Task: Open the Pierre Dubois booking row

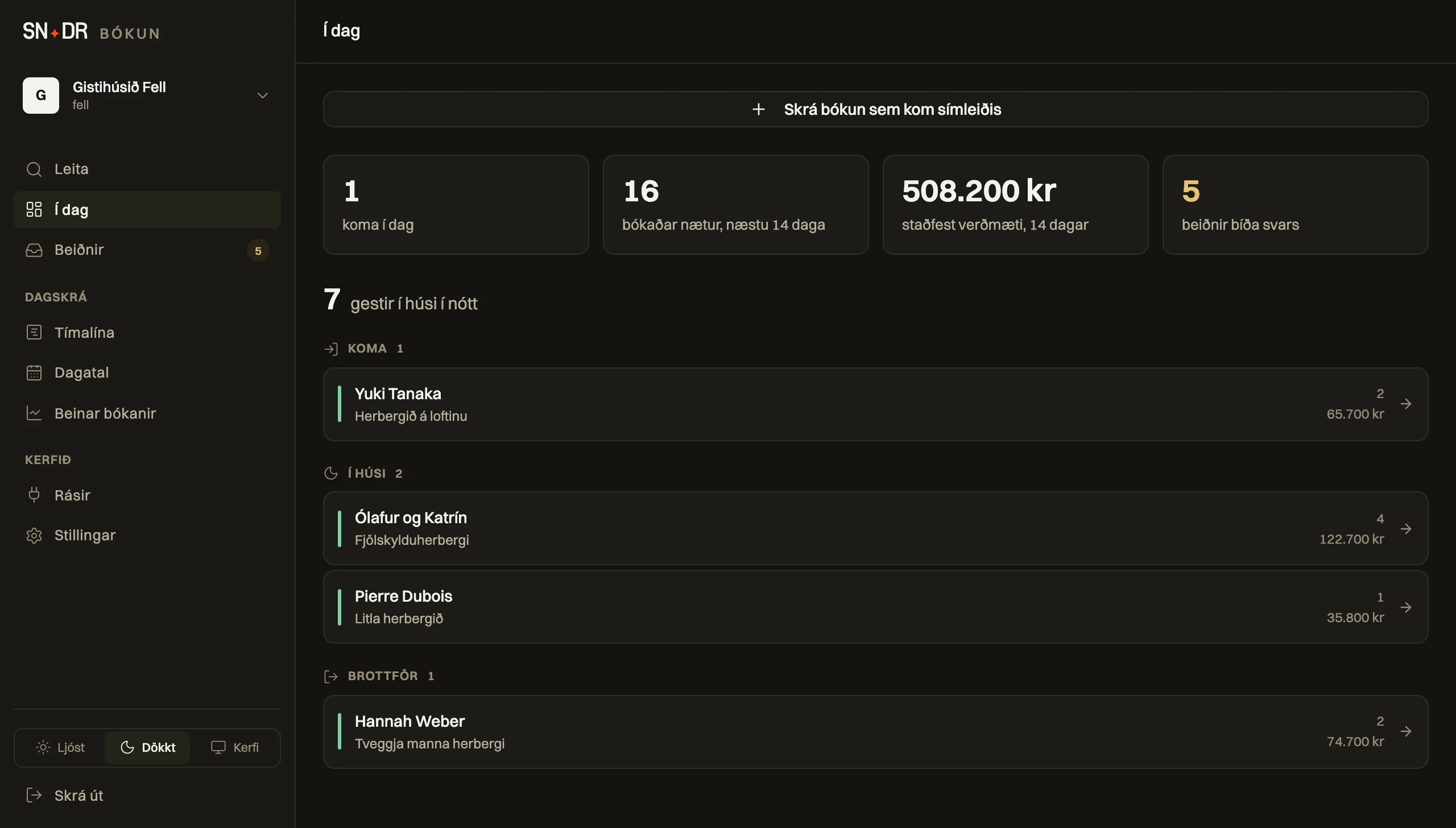Action: click(876, 607)
